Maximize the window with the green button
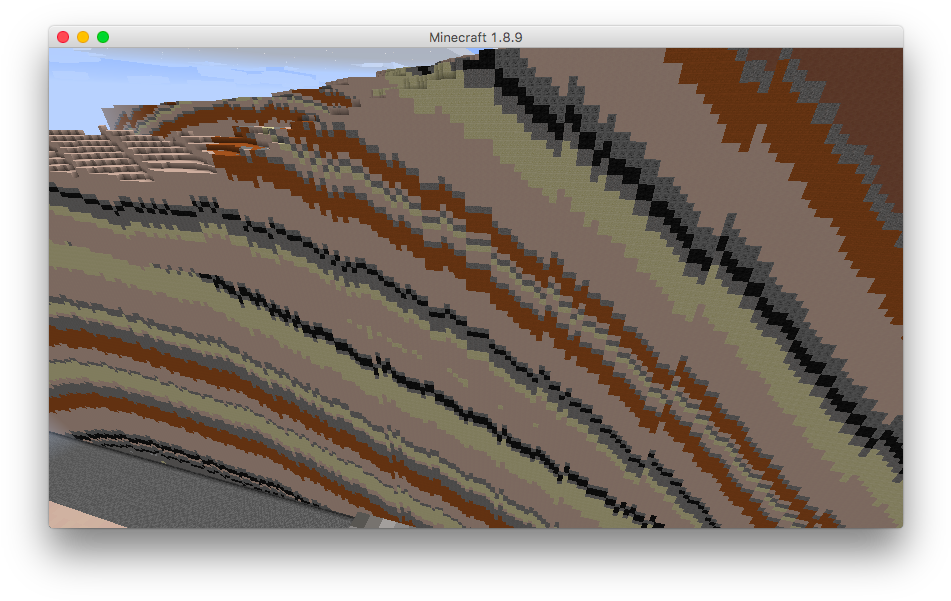This screenshot has height=601, width=951. pos(103,37)
